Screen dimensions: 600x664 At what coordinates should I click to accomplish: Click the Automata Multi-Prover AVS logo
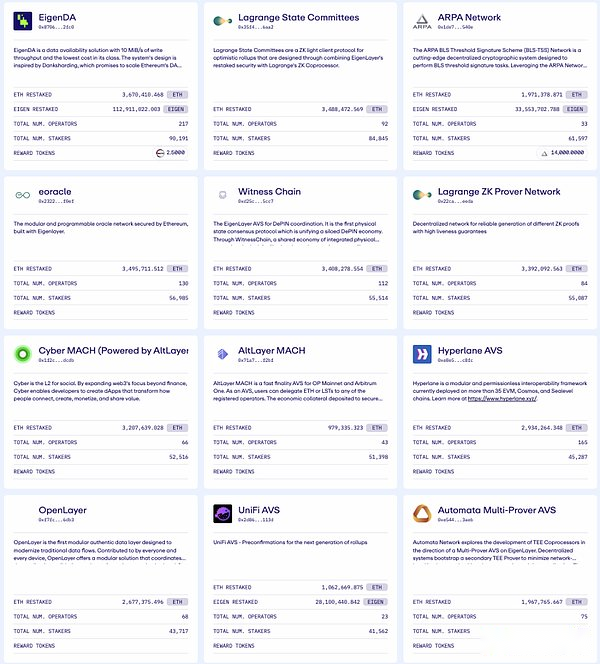pyautogui.click(x=422, y=514)
